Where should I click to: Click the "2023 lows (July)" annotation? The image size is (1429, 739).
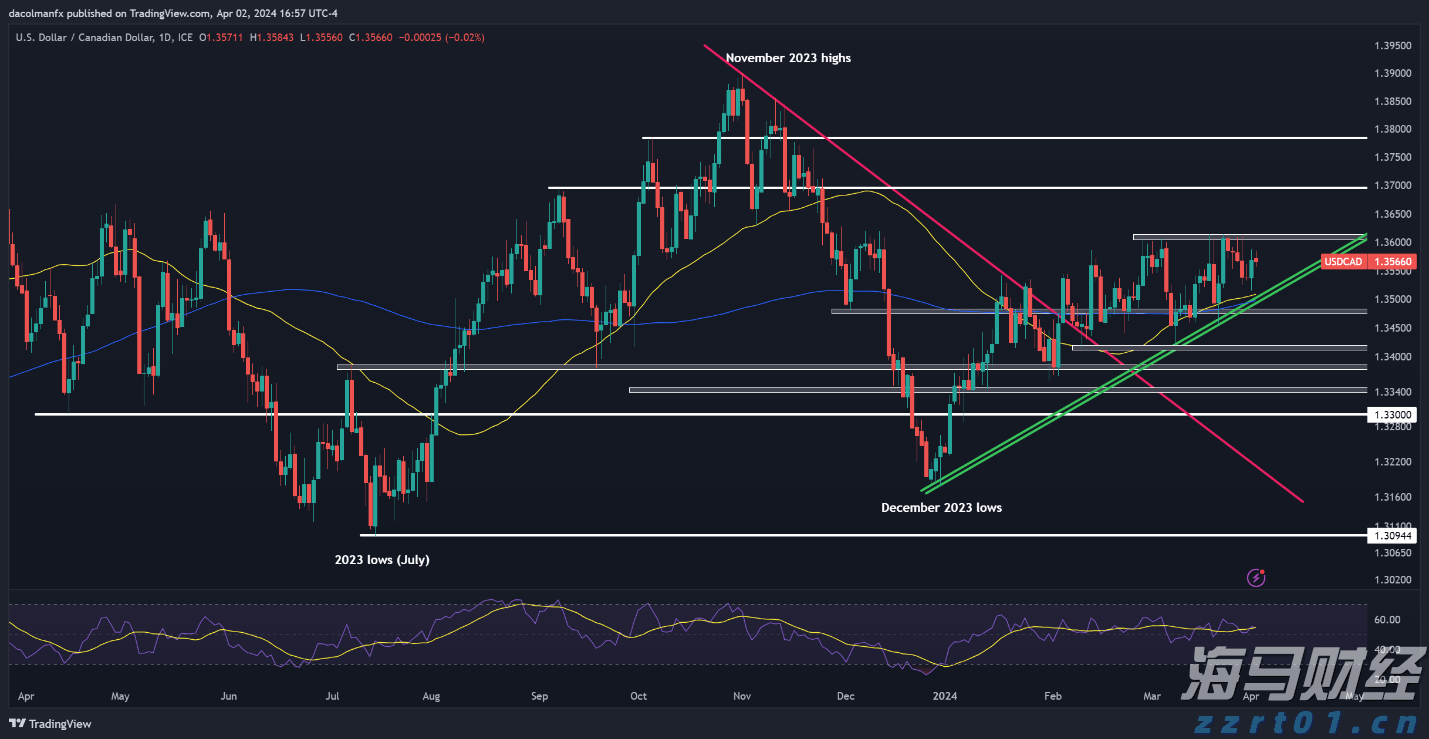382,560
